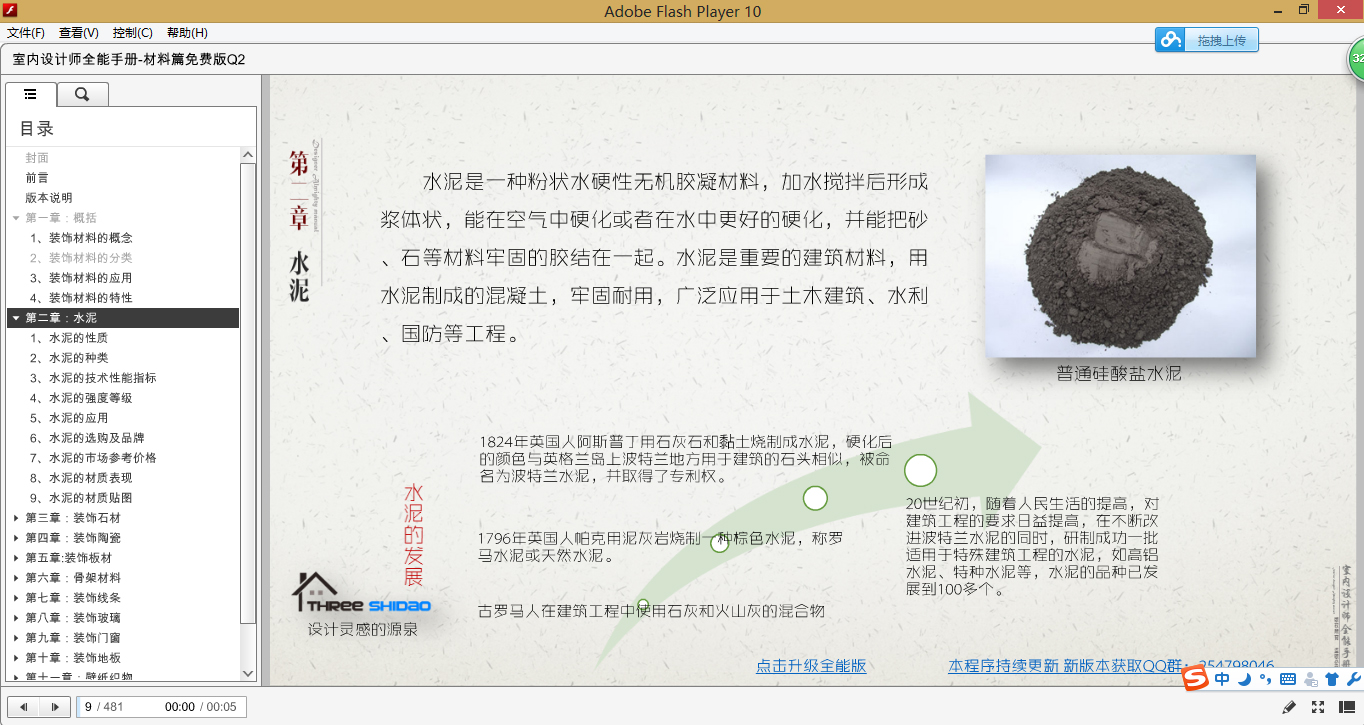Open the 帮助(H) menu
The width and height of the screenshot is (1364, 725).
tap(187, 33)
